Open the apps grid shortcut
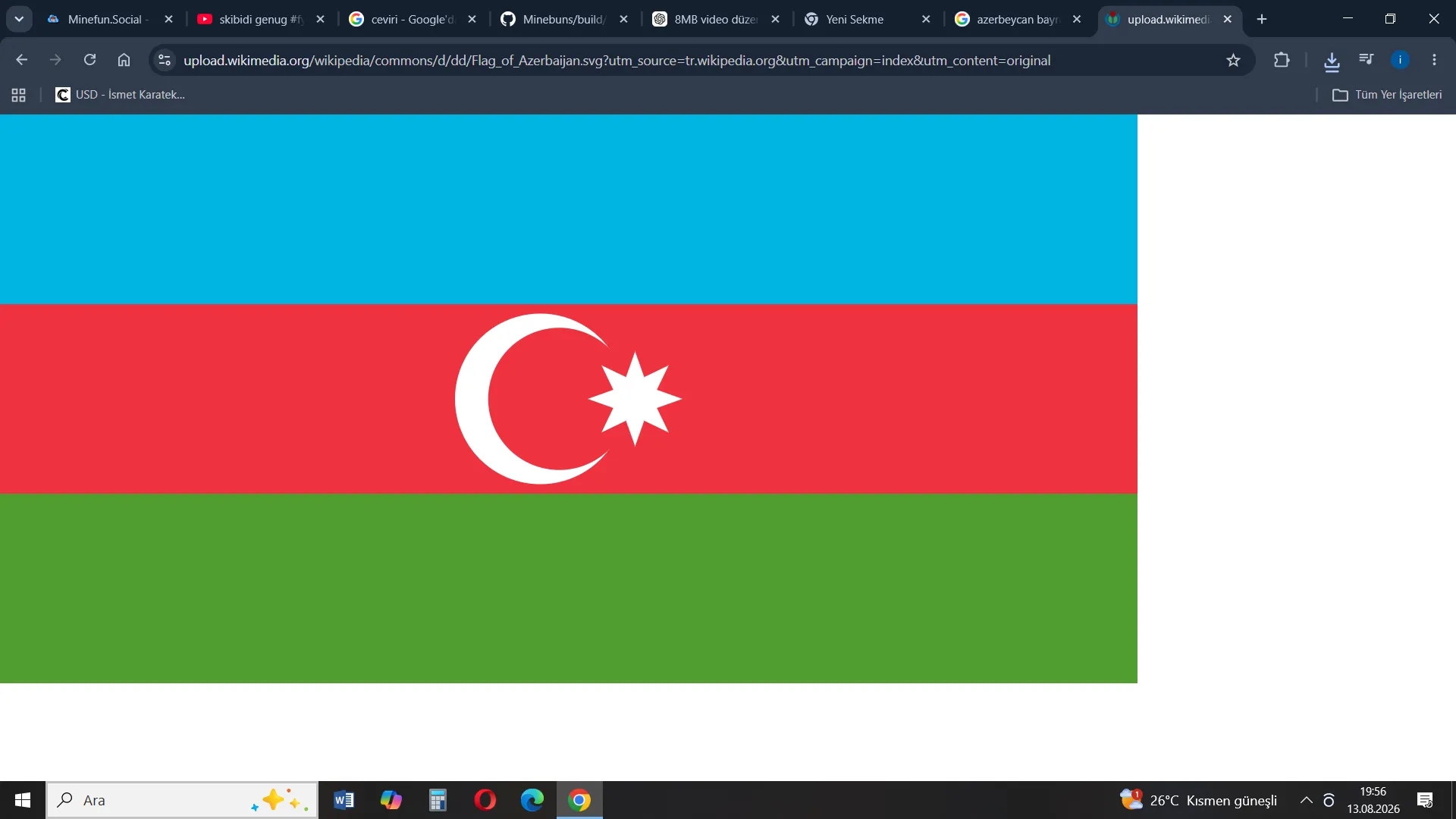The height and width of the screenshot is (819, 1456). 19,95
